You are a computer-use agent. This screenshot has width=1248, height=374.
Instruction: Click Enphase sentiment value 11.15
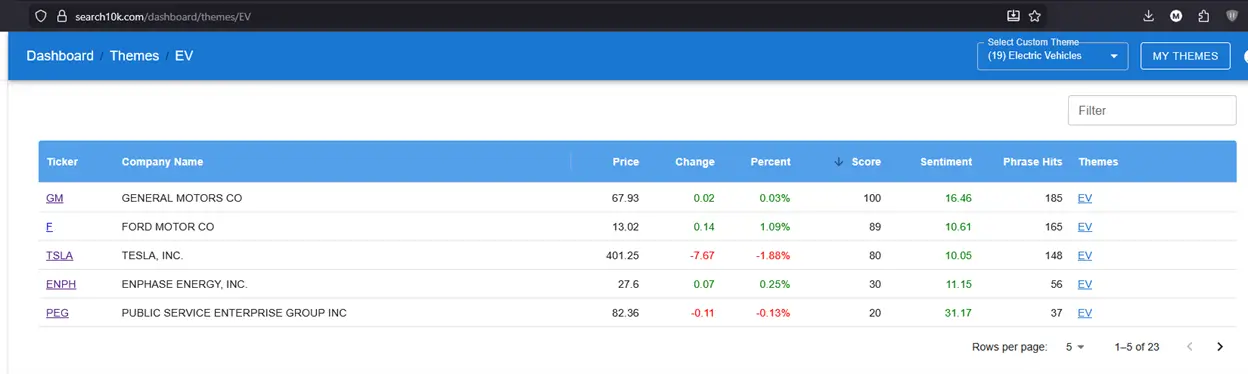958,285
